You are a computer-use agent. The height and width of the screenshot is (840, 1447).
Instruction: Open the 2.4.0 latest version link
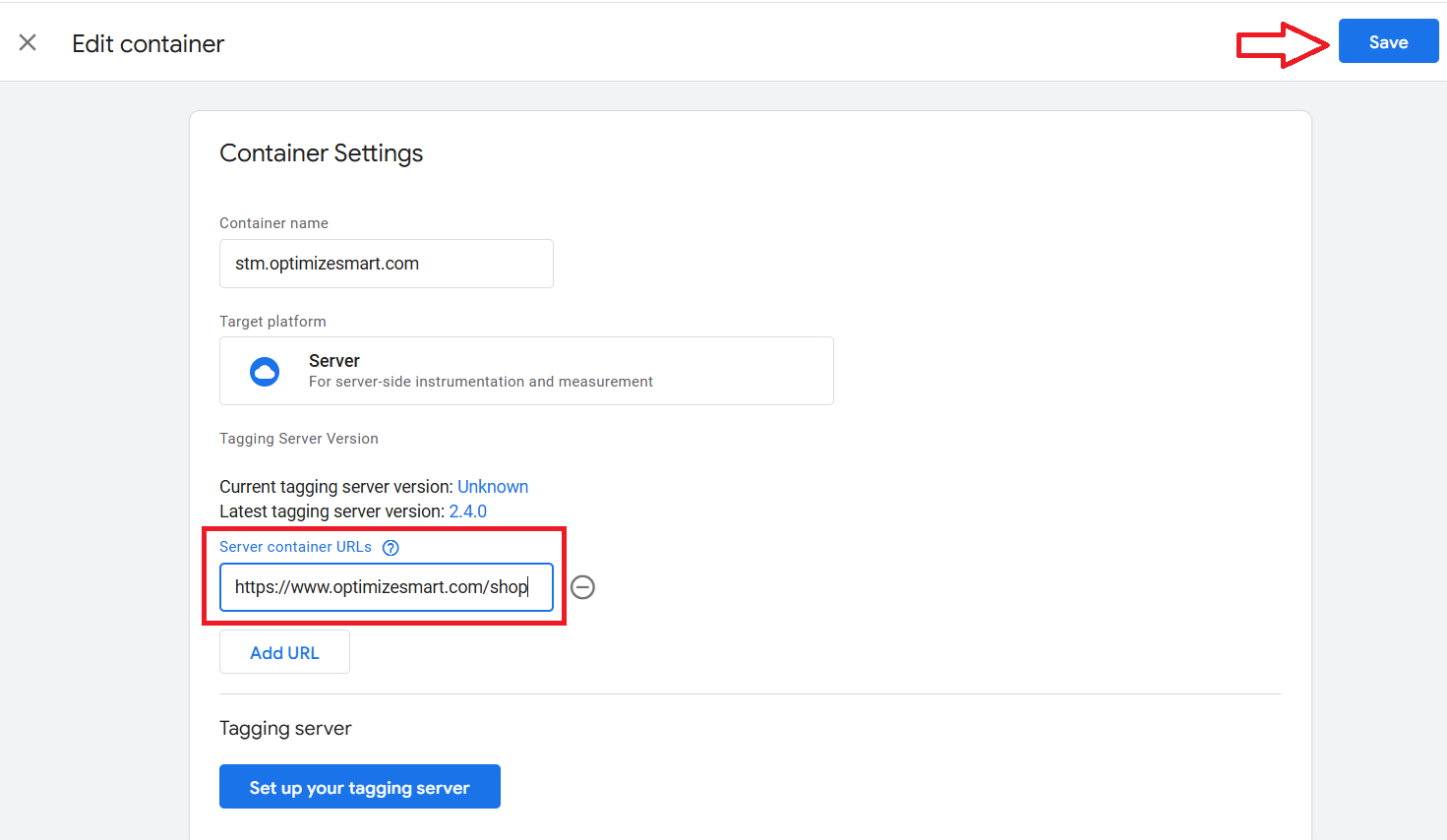tap(467, 511)
